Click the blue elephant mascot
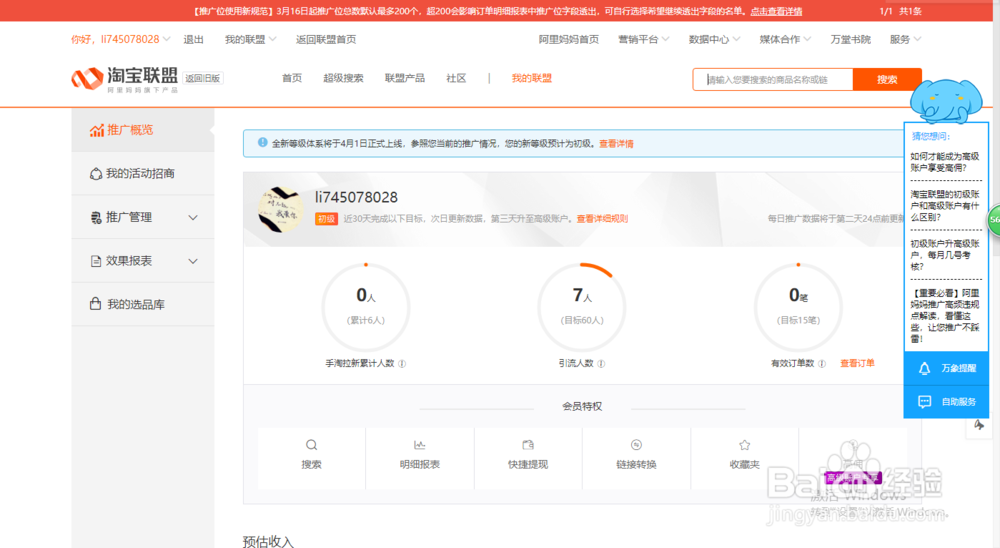 click(946, 101)
